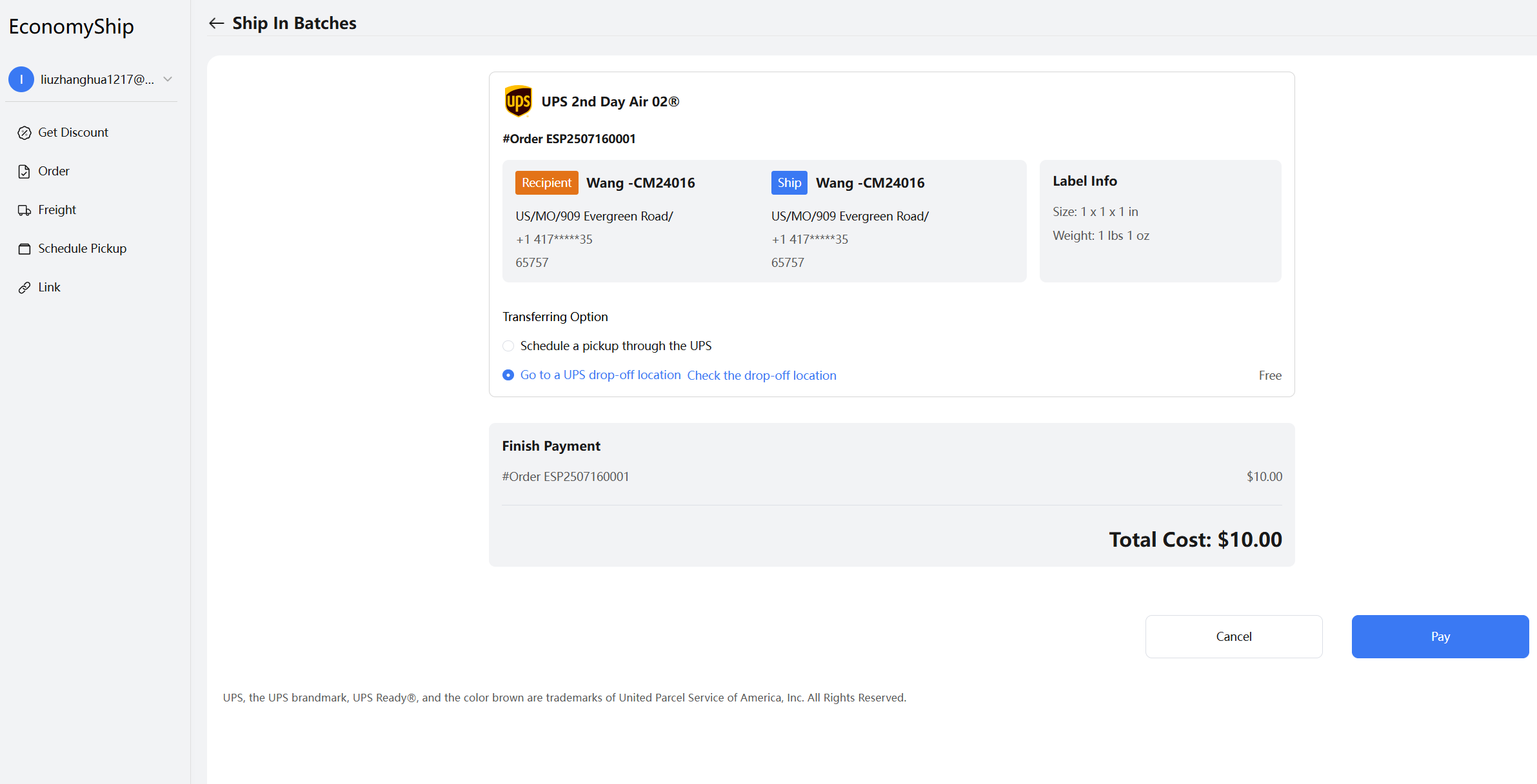Click the blue Ship tag
The image size is (1537, 784).
pyautogui.click(x=789, y=183)
